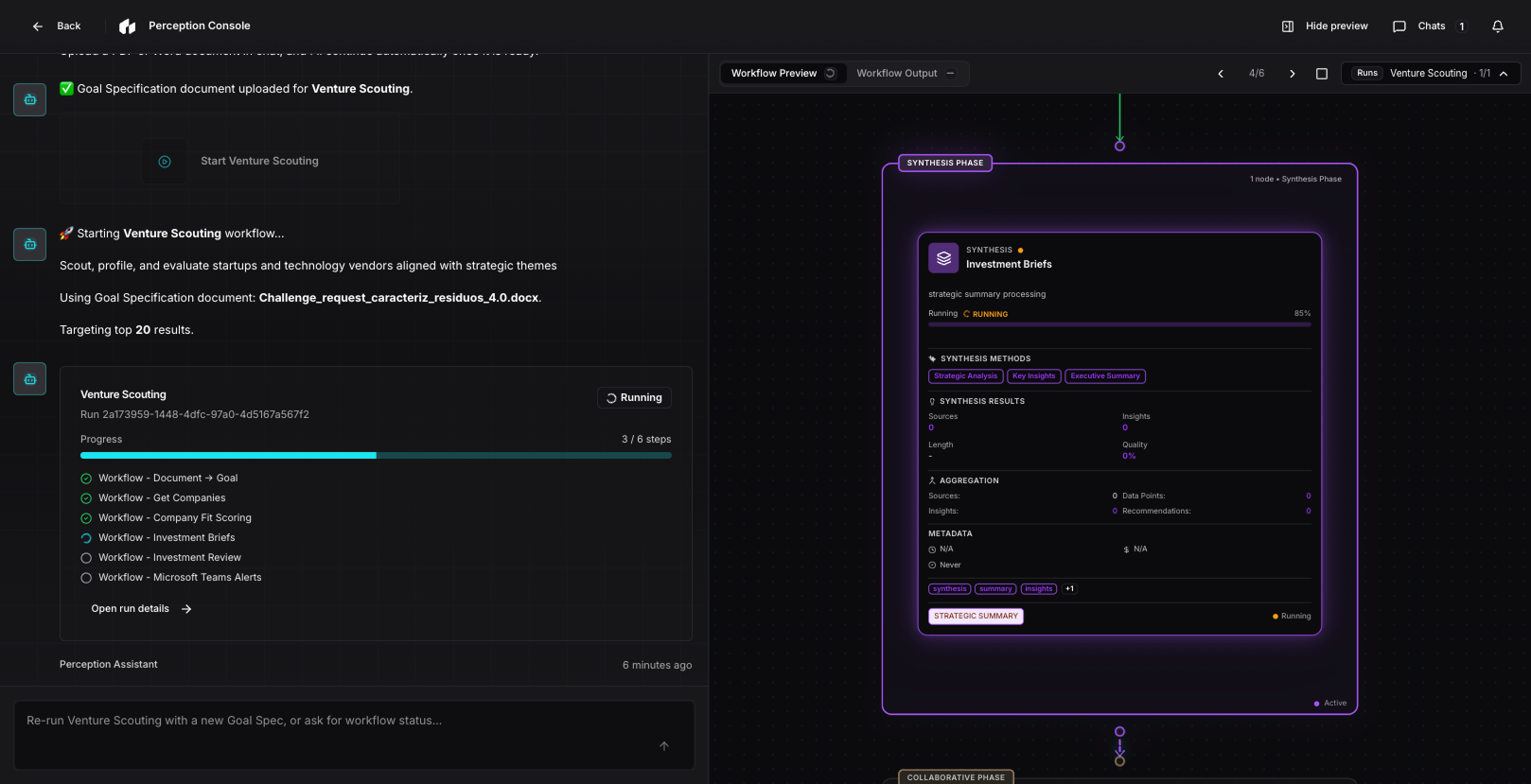Click the play icon beside Start Venture Scouting

coord(165,162)
